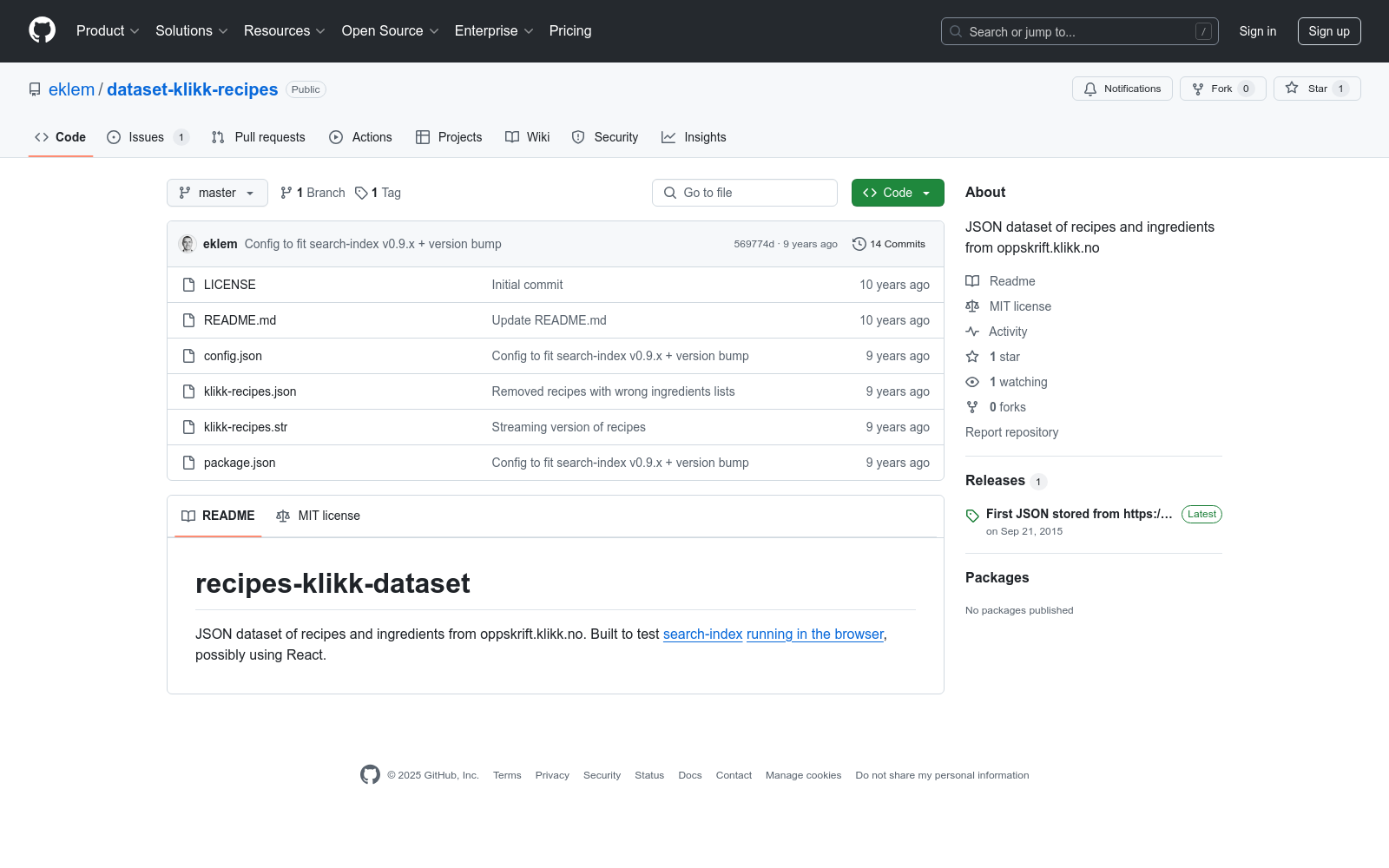Switch to the Wiki tab
1389x868 pixels.
tap(528, 137)
